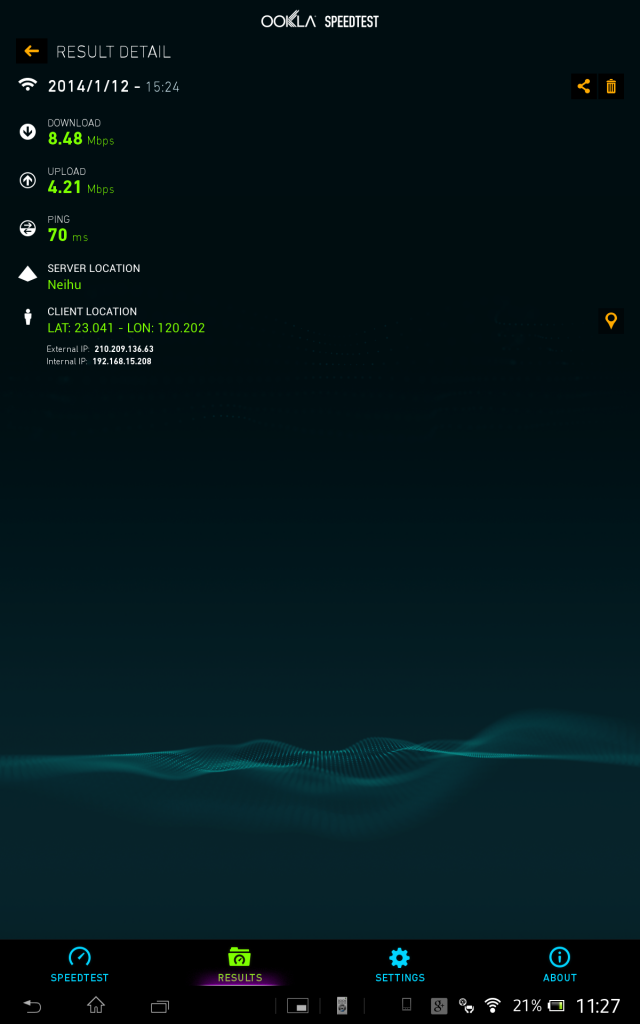Image resolution: width=640 pixels, height=1024 pixels.
Task: Click the Ookla Speedtest logo
Action: coord(320,21)
